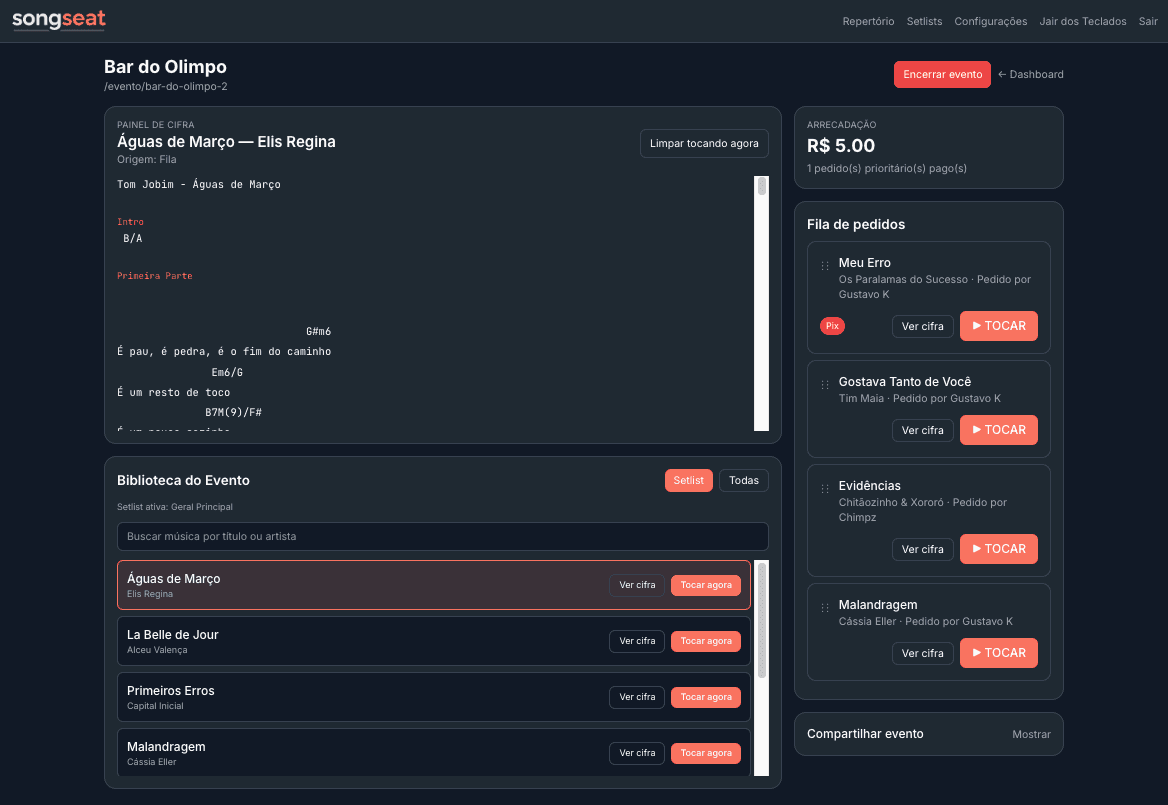Image resolution: width=1168 pixels, height=805 pixels.
Task: Click the Em6/G chord in the sheet
Action: [227, 372]
